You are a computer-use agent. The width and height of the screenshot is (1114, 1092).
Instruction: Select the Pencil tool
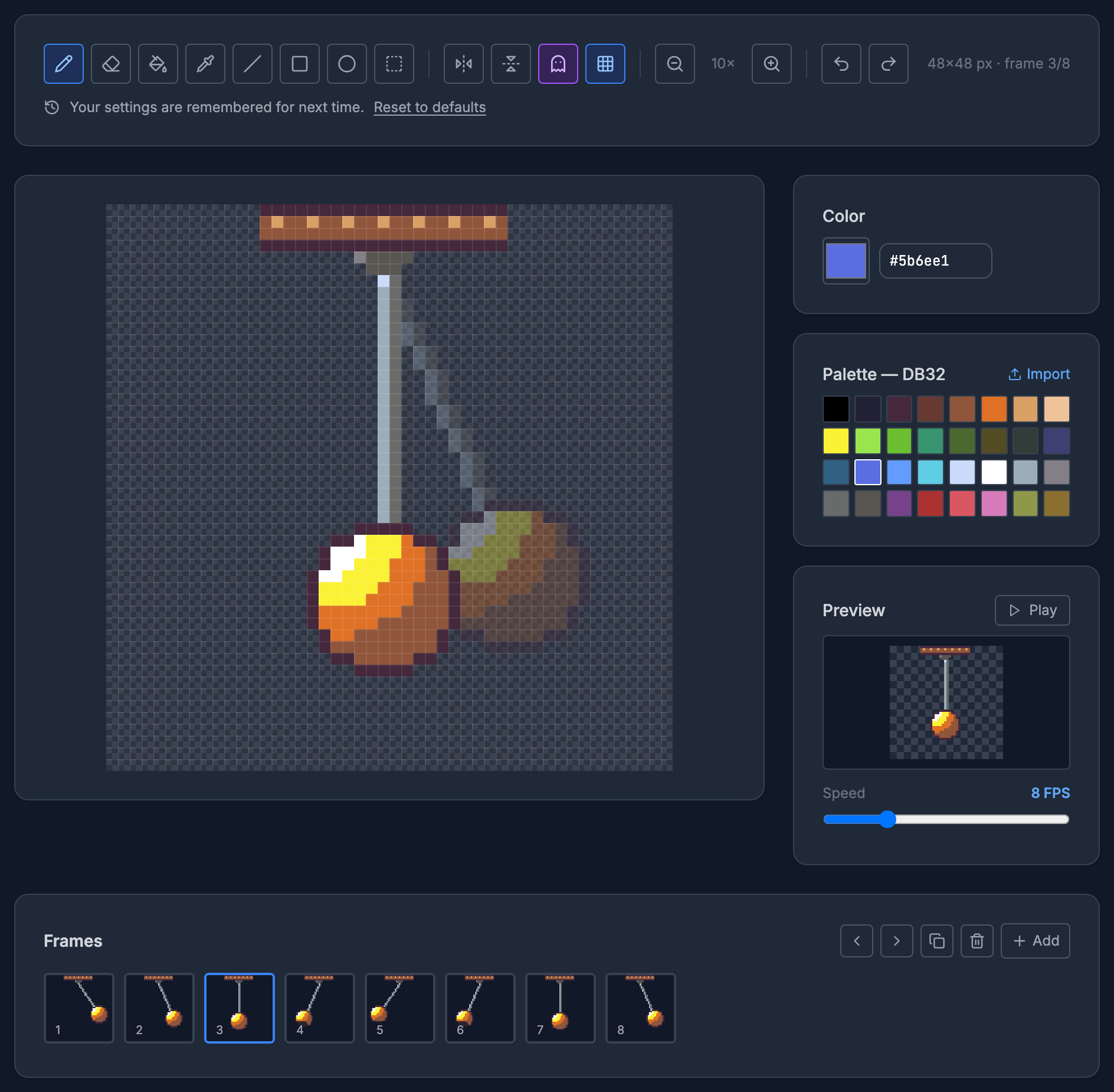click(64, 64)
